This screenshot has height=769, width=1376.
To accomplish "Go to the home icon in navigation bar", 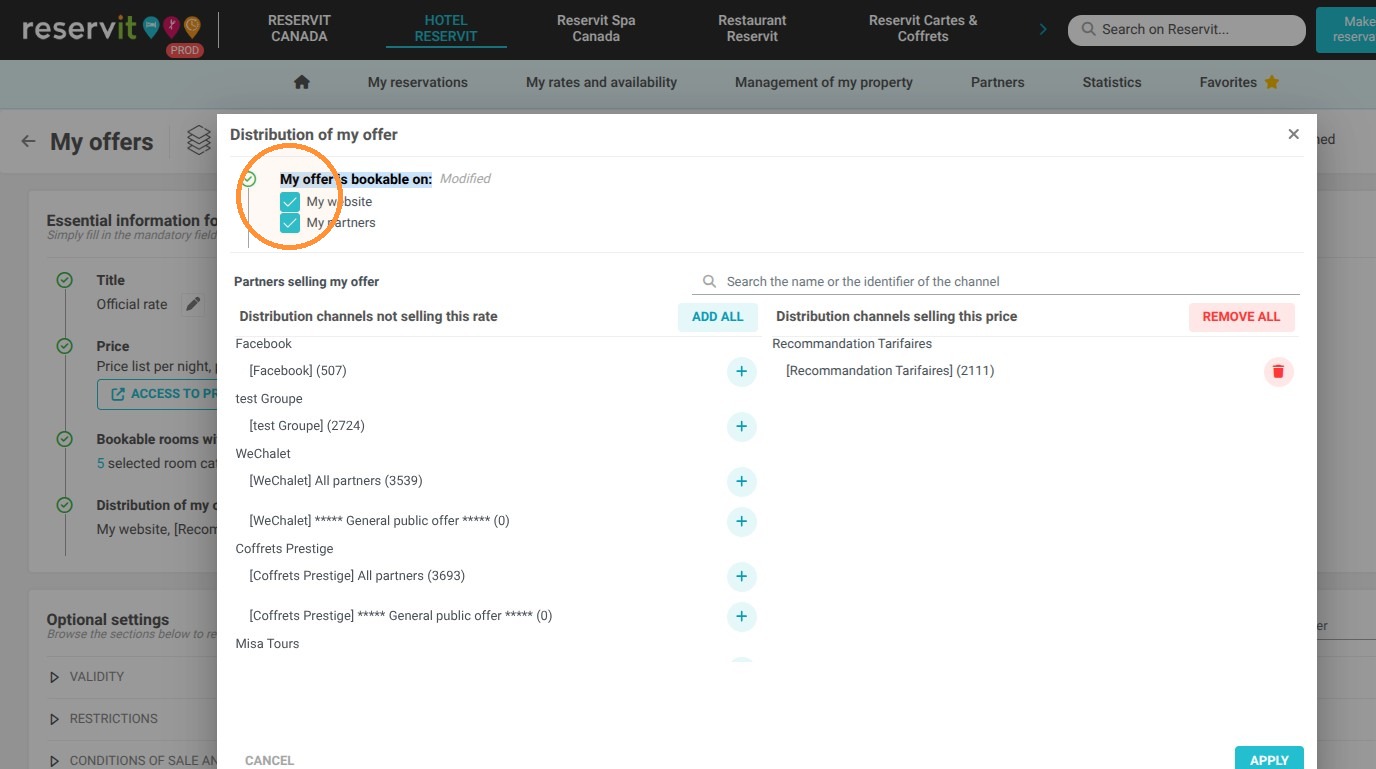I will (x=302, y=82).
